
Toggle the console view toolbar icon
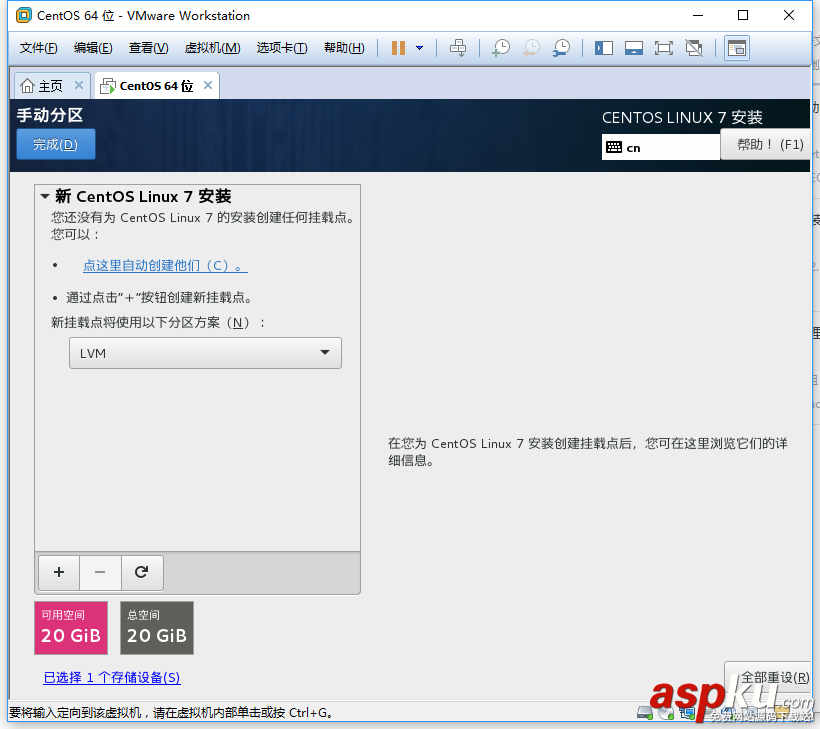[737, 48]
